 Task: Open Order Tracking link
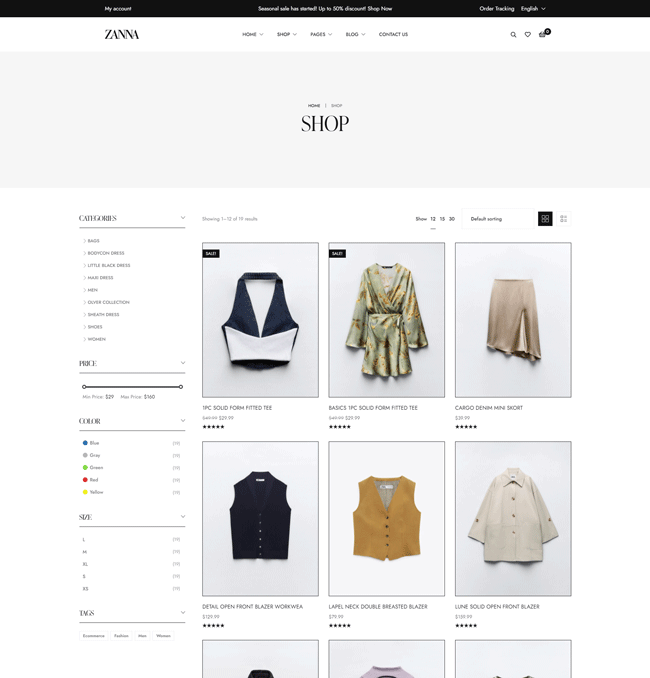coord(496,9)
